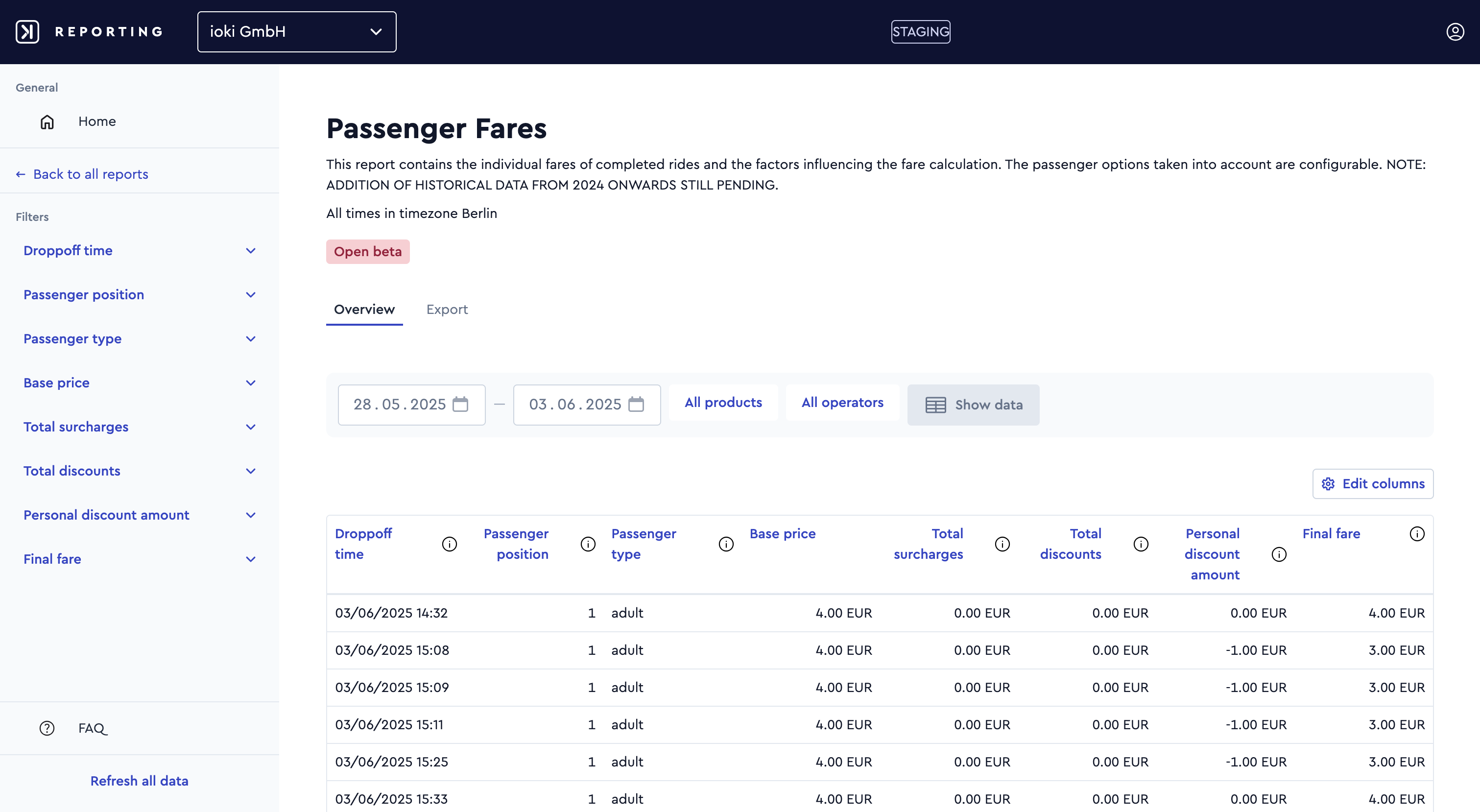Image resolution: width=1480 pixels, height=812 pixels.
Task: Click the '03/06/2025 15:08' droppoff time cell
Action: coord(392,650)
